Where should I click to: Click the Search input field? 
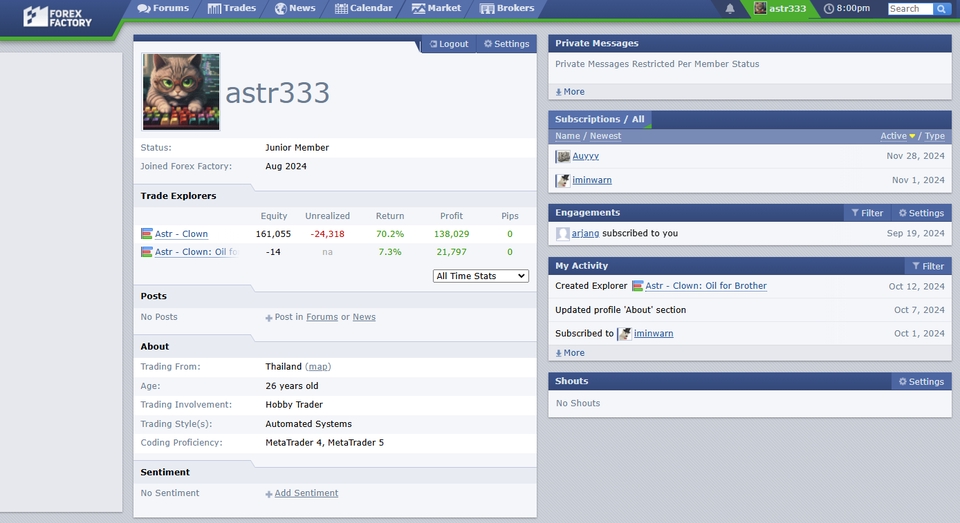tap(910, 9)
